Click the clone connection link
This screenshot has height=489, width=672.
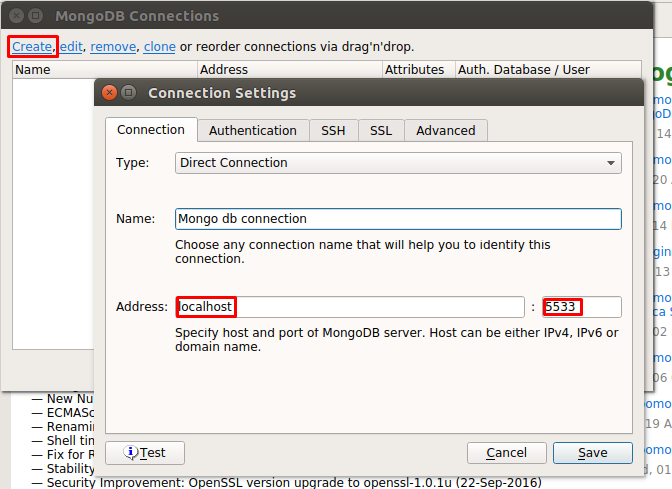click(x=159, y=46)
